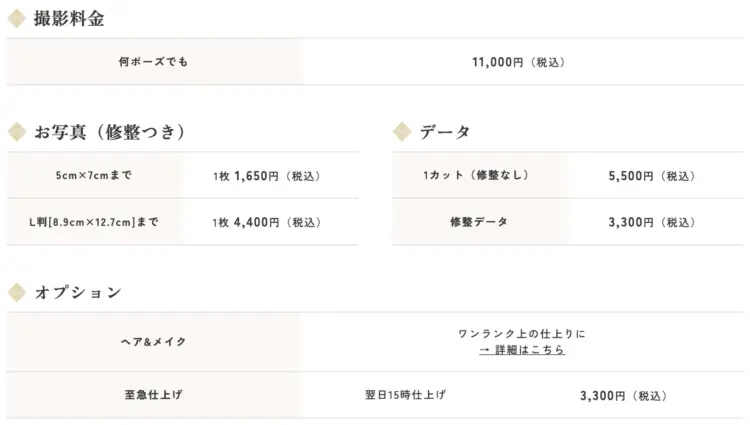The width and height of the screenshot is (750, 425).
Task: Click the データ section heading
Action: click(445, 132)
